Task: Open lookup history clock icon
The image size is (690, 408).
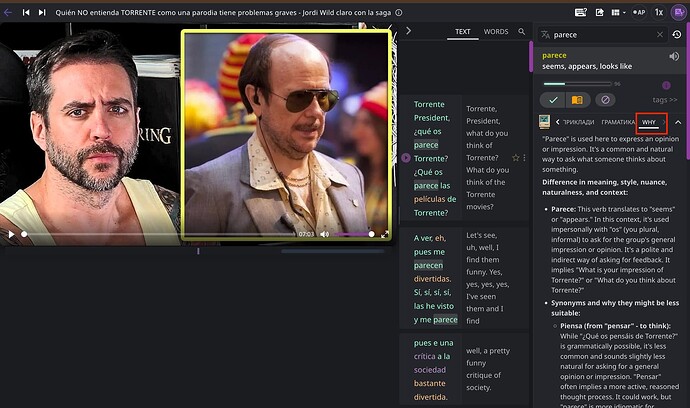Action: point(677,34)
